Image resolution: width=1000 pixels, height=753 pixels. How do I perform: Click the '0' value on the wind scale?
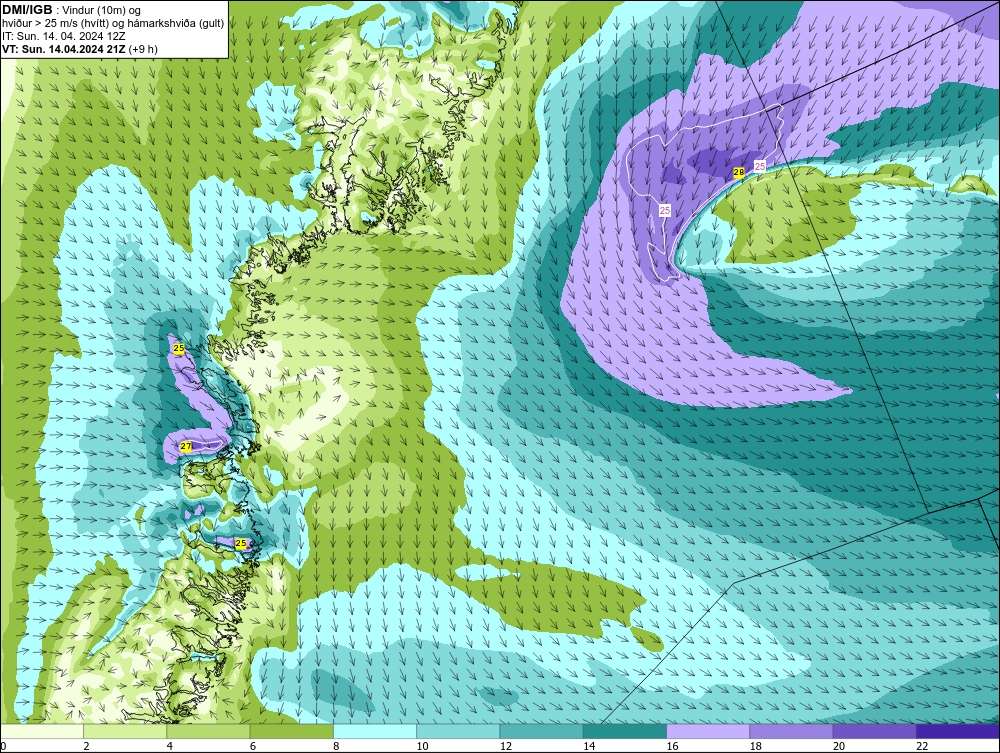3,747
